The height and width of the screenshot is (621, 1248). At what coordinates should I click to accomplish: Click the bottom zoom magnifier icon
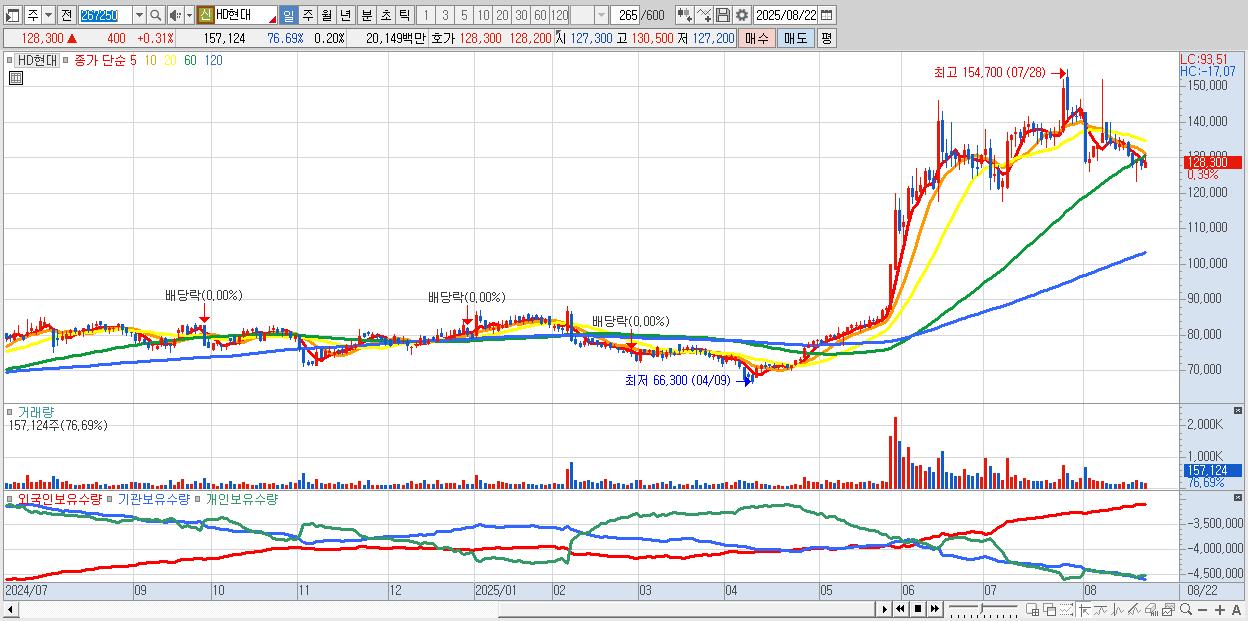1185,609
